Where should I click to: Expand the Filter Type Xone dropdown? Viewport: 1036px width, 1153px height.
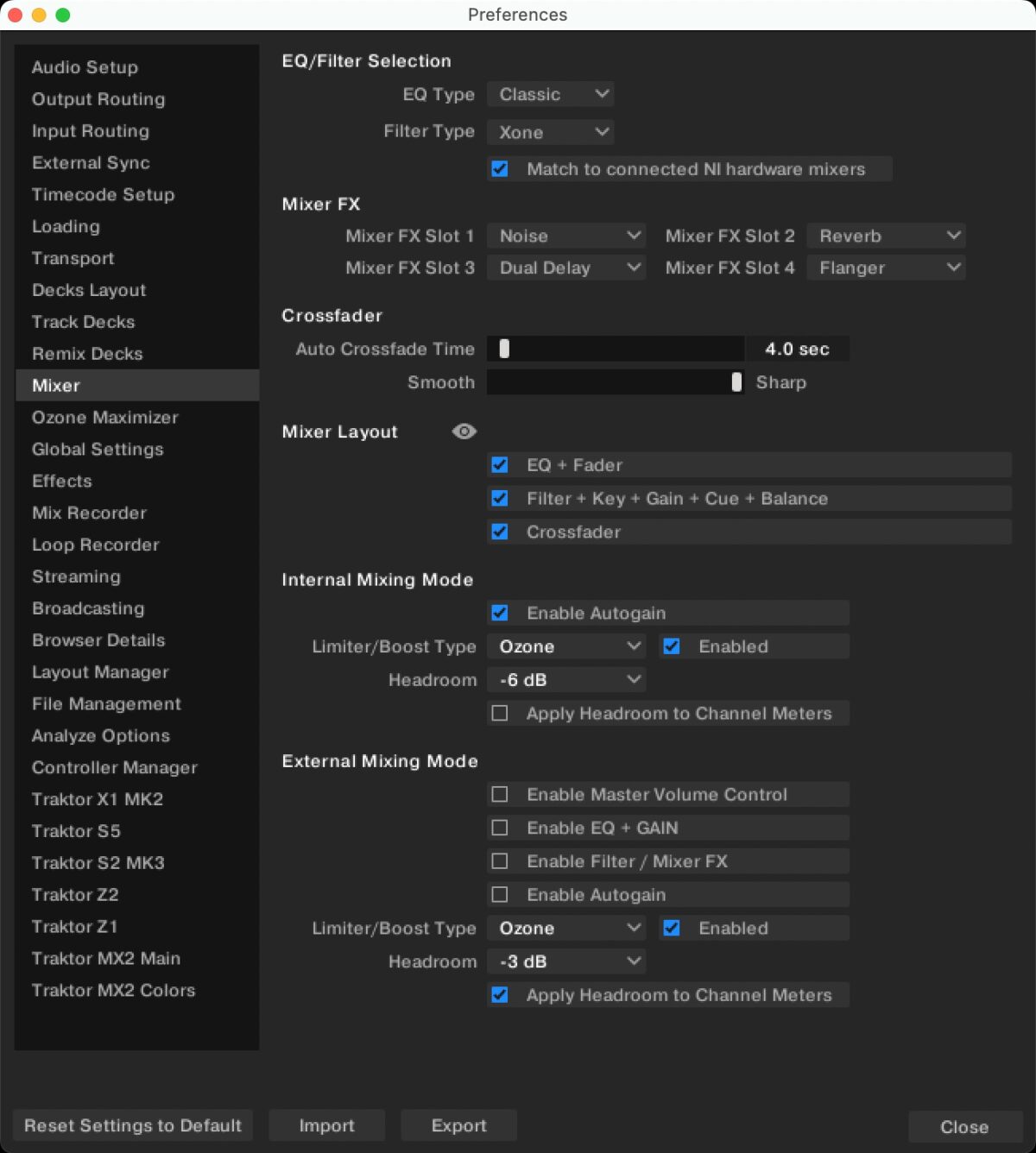(x=550, y=132)
